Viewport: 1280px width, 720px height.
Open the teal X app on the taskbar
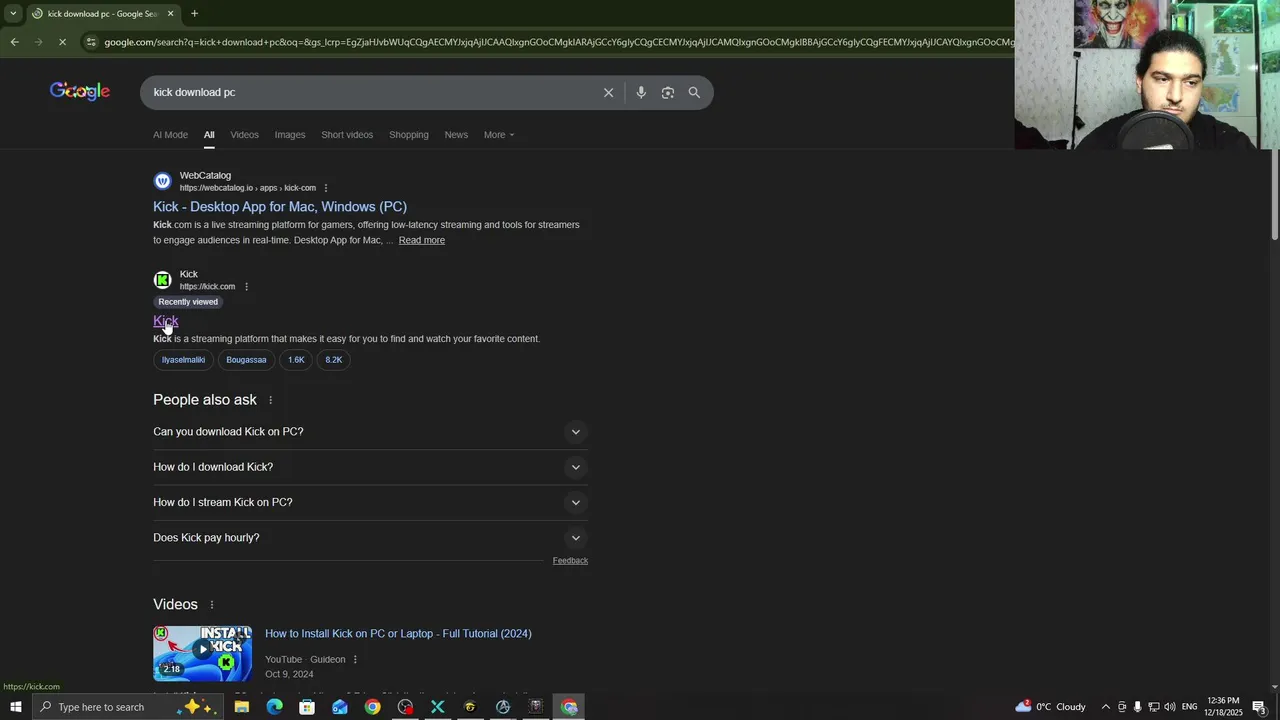coord(437,707)
